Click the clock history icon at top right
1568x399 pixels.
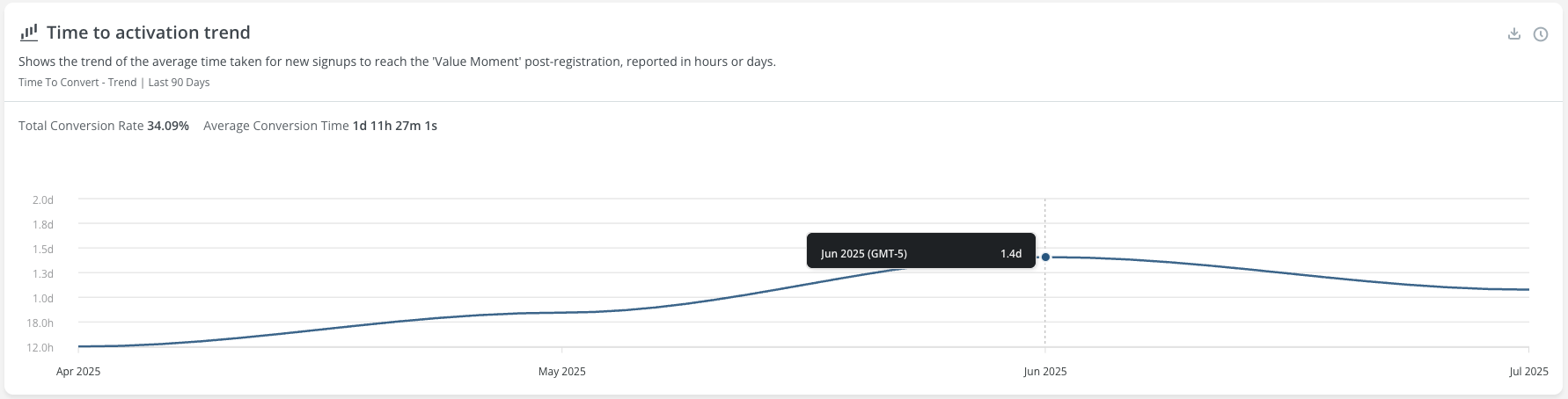[x=1541, y=34]
